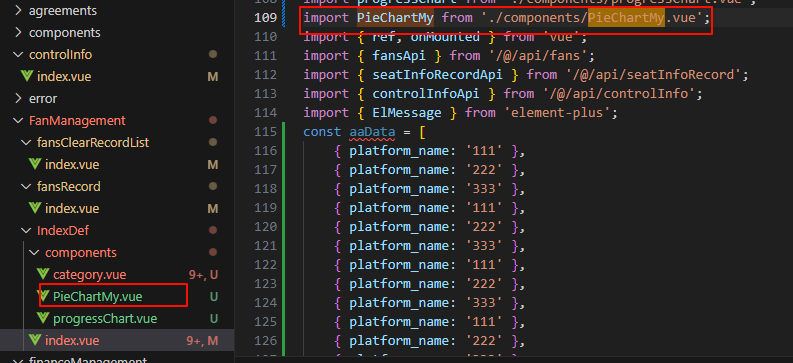
Task: Click the aaData variable with squiggly underline
Action: click(x=372, y=132)
